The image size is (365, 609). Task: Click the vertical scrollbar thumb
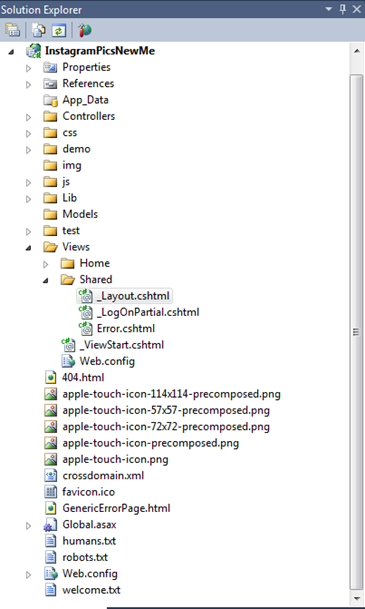(x=356, y=332)
